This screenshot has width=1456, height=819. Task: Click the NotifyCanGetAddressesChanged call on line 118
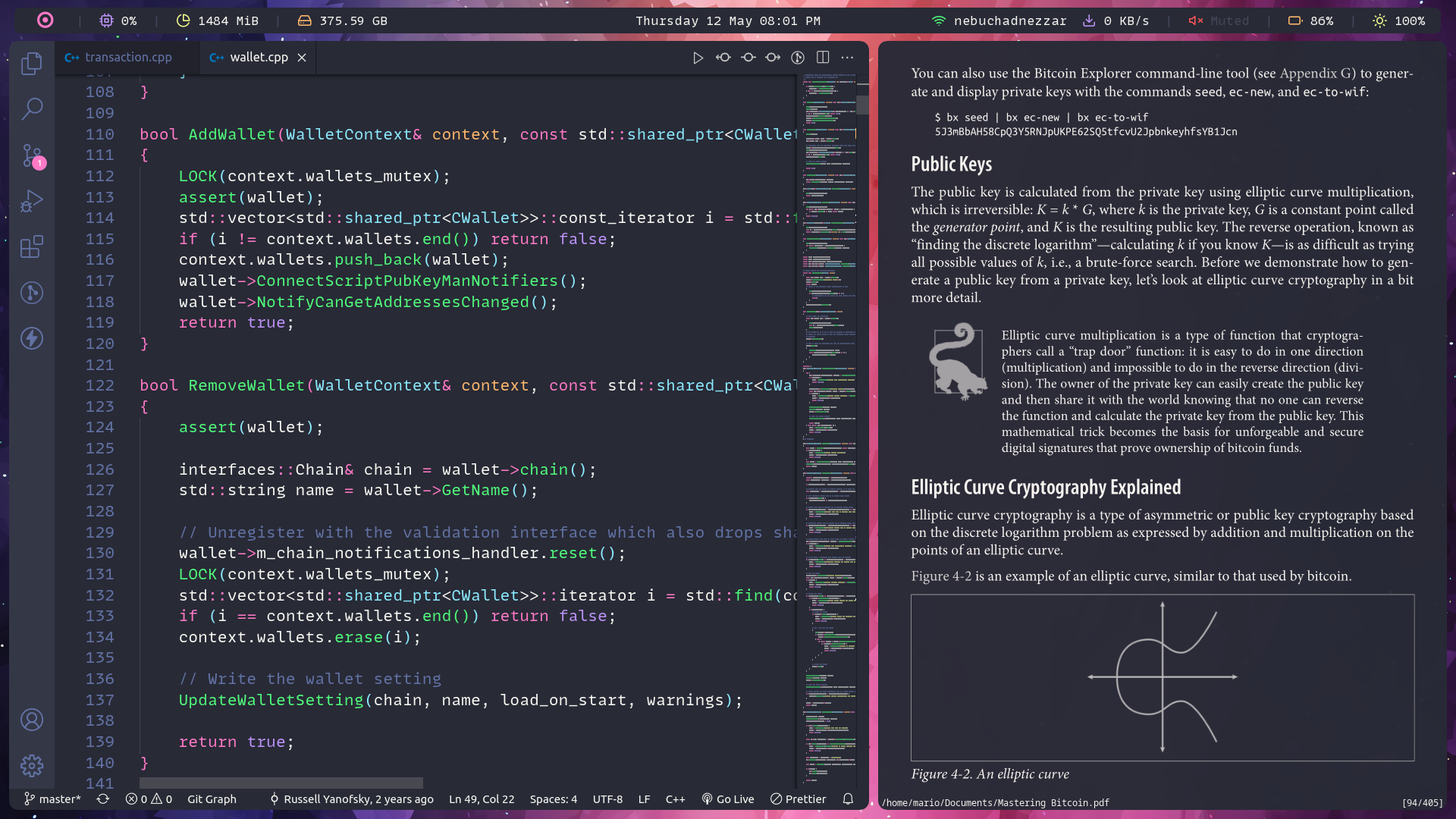click(392, 302)
